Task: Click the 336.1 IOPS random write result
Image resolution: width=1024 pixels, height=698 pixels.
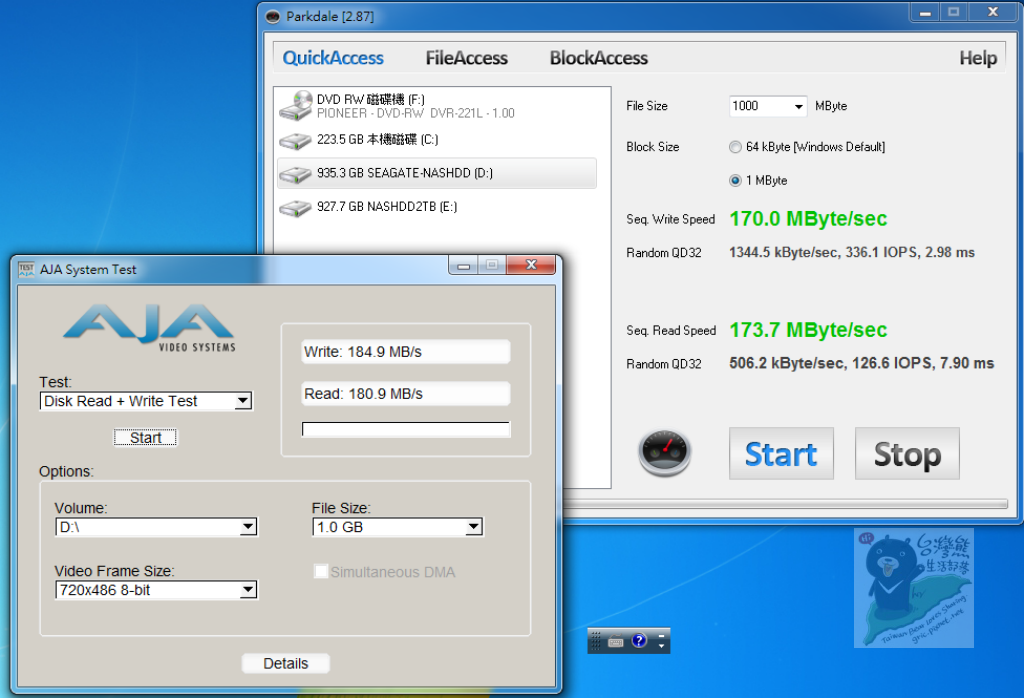Action: [x=881, y=253]
